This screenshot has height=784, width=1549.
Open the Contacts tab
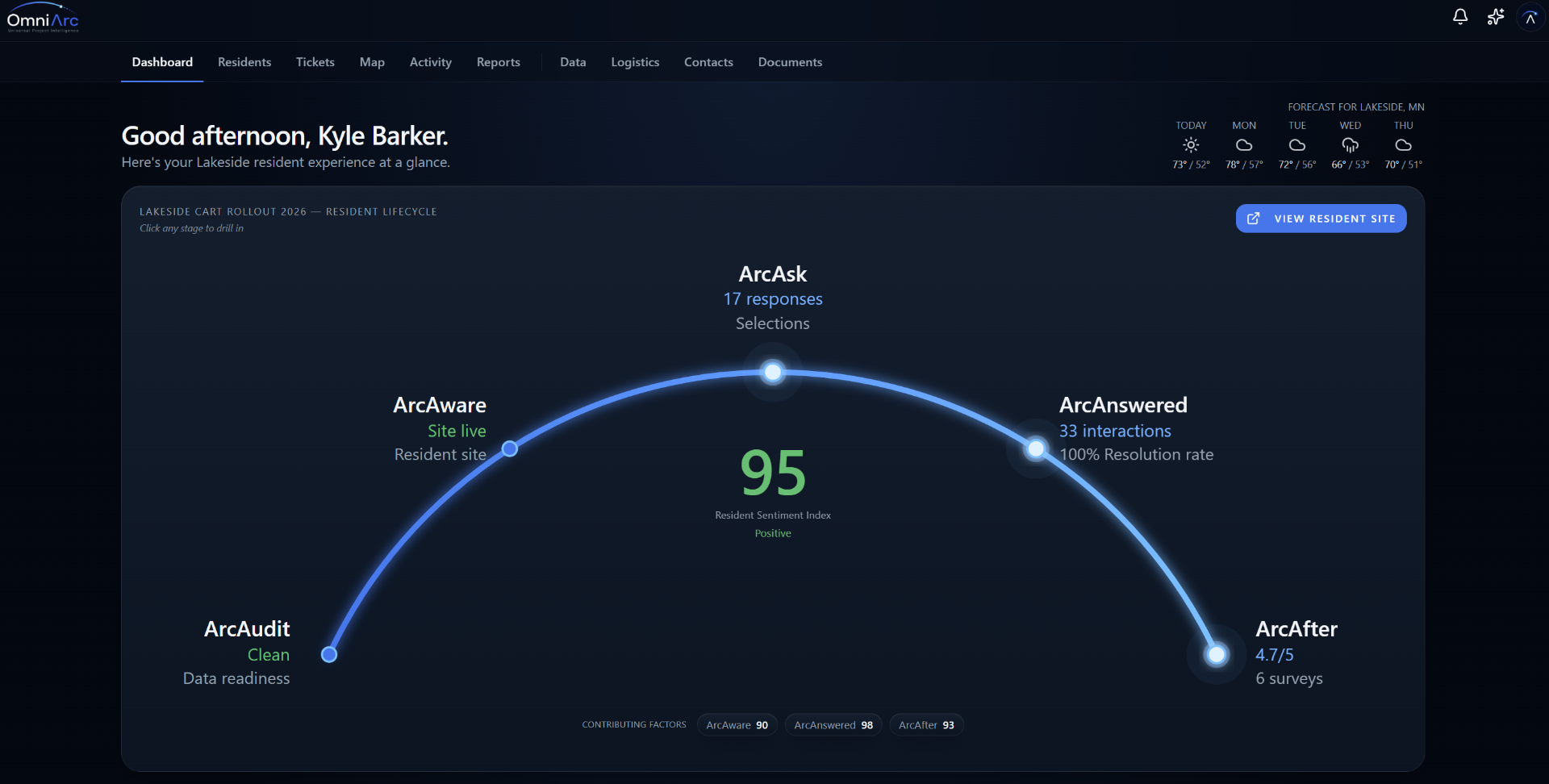(708, 62)
